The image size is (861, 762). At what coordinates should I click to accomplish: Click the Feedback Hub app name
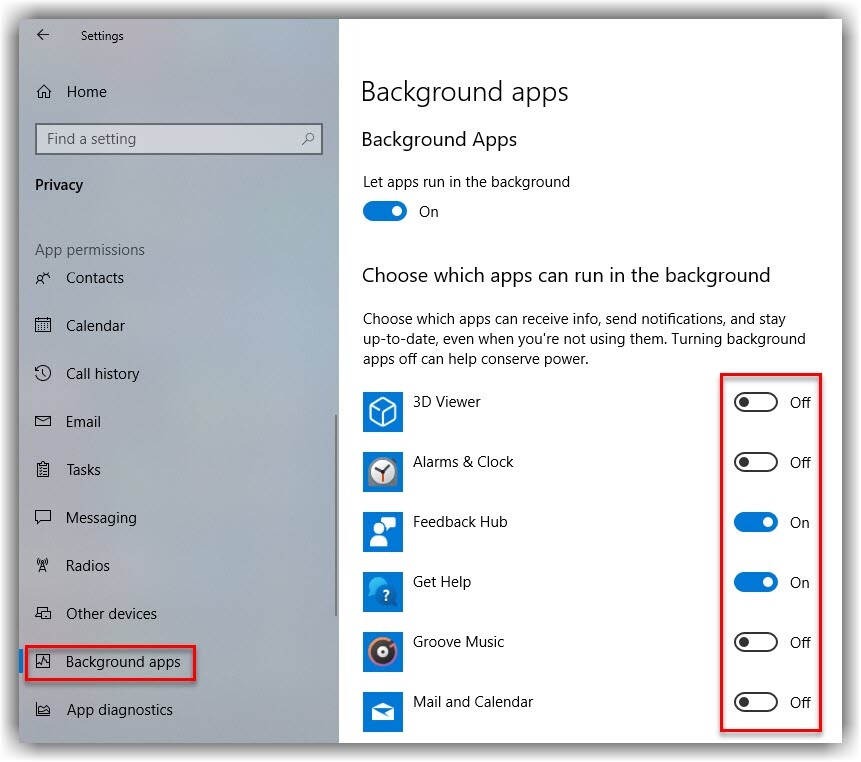click(x=460, y=522)
